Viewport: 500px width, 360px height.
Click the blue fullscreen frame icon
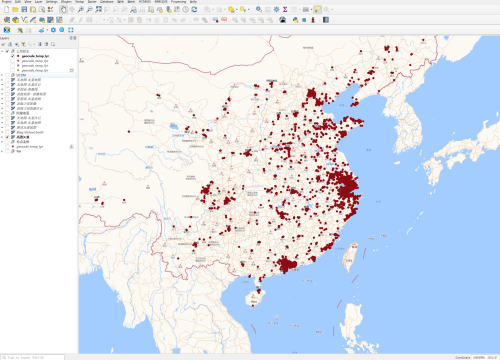[71, 30]
